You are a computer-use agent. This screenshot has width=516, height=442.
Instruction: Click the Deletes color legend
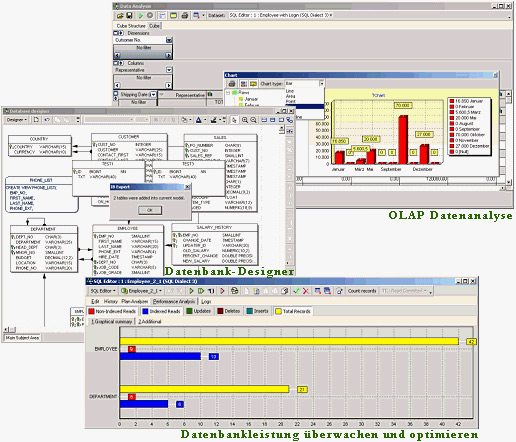(229, 311)
